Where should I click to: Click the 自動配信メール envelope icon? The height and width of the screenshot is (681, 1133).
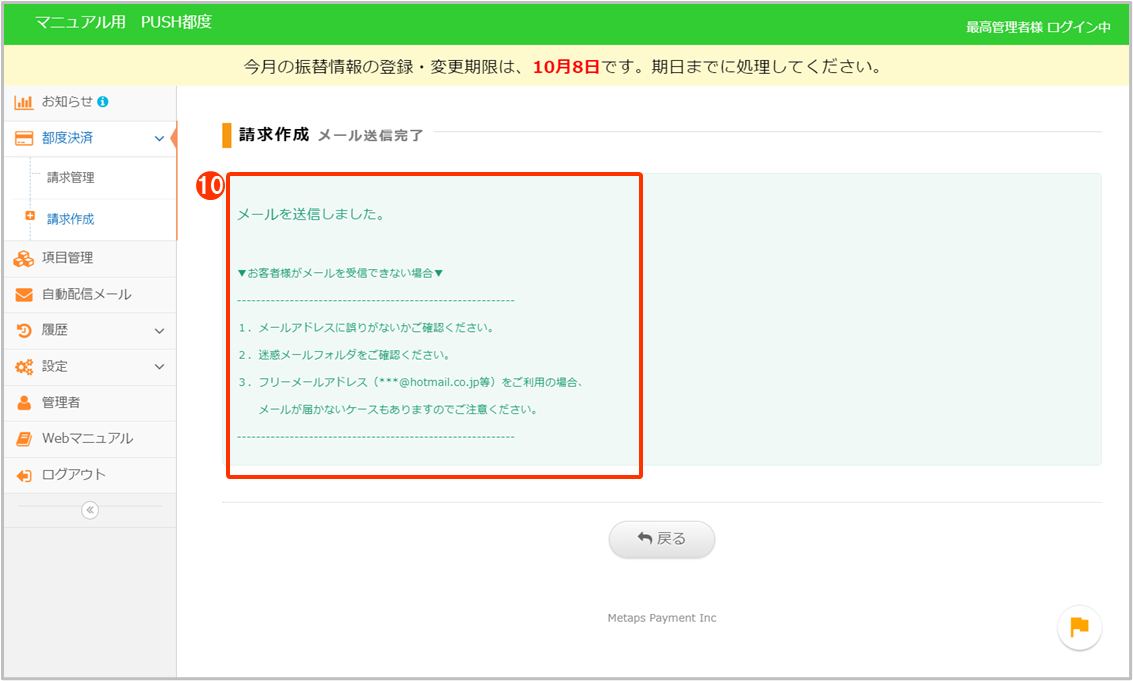[x=24, y=295]
